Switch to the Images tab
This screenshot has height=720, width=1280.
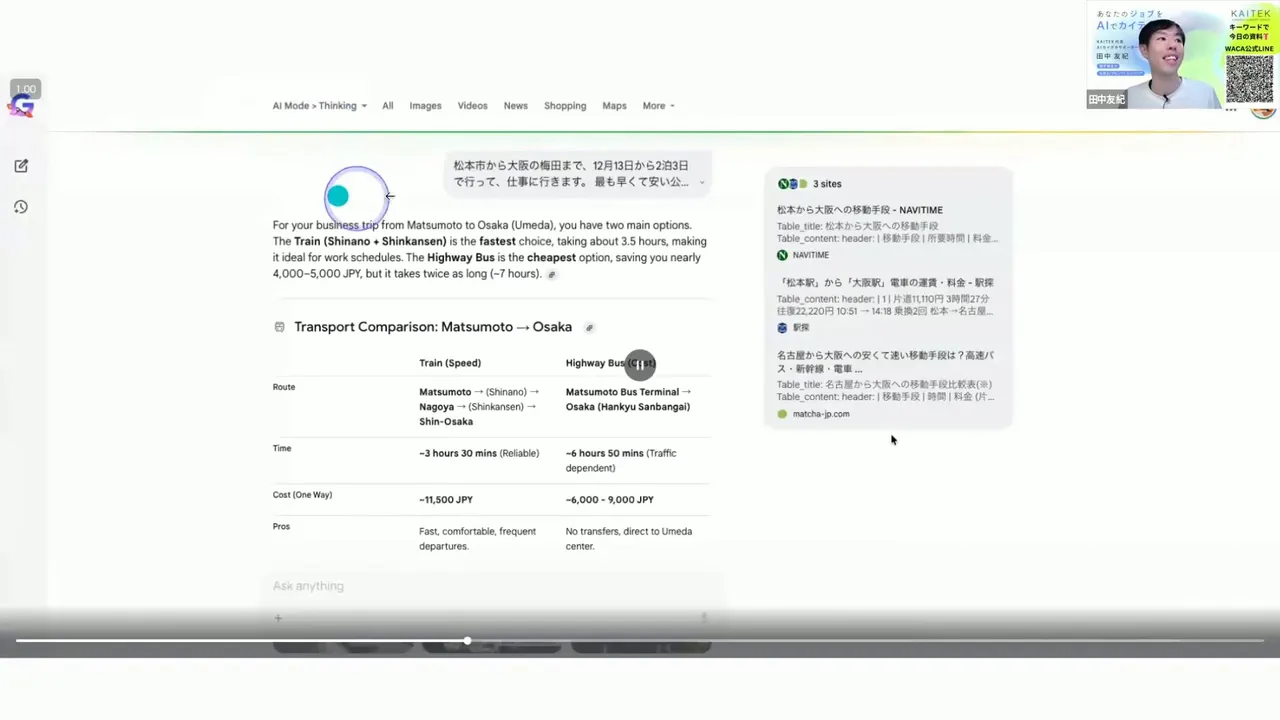pos(425,105)
